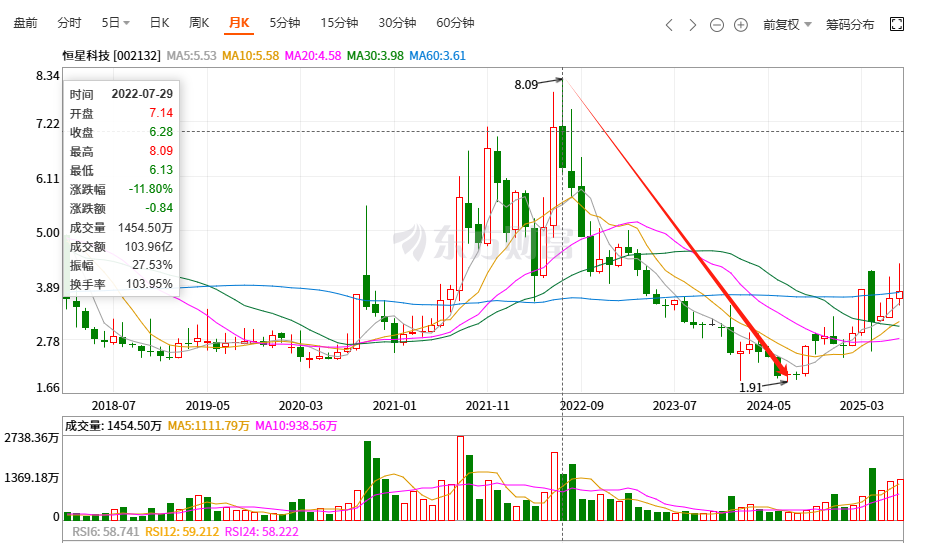Open the 分时 intraday chart tab

[69, 23]
